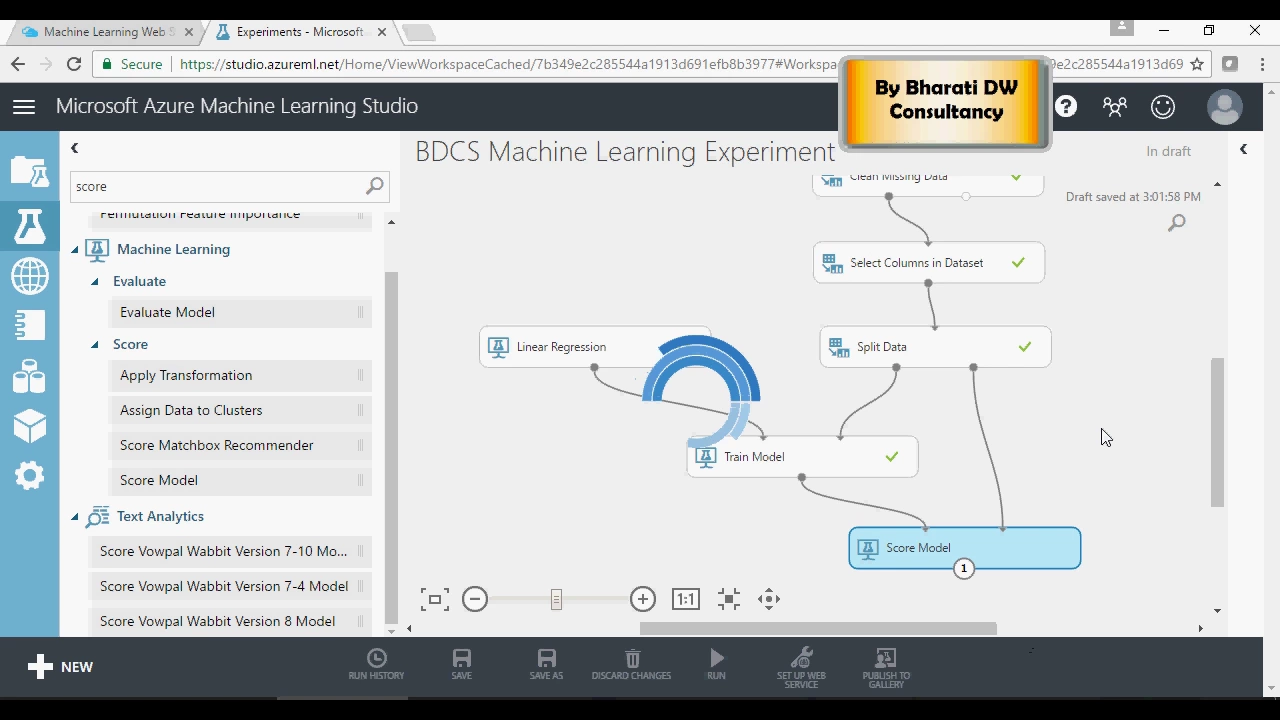
Task: Collapse the Score subcategory
Action: (x=95, y=345)
